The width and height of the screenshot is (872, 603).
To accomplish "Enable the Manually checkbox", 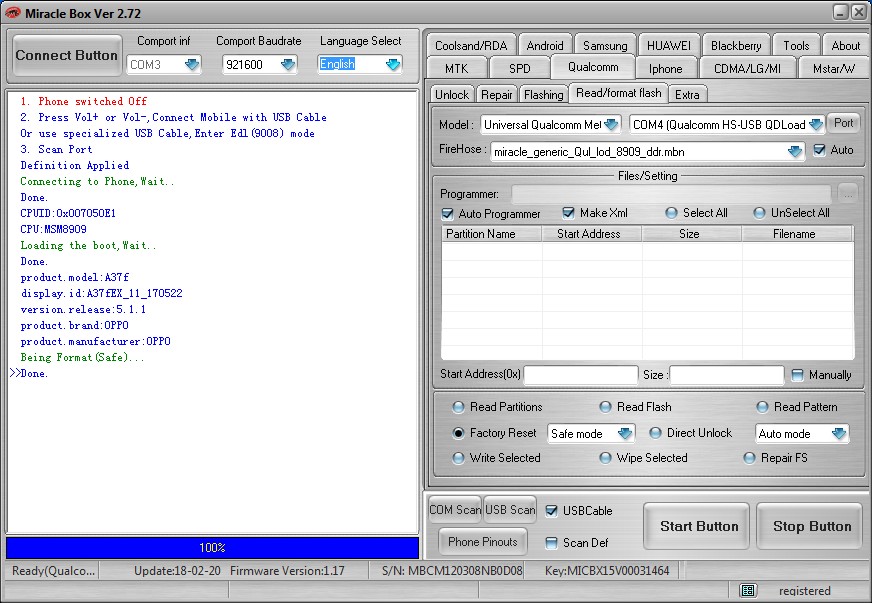I will click(797, 375).
